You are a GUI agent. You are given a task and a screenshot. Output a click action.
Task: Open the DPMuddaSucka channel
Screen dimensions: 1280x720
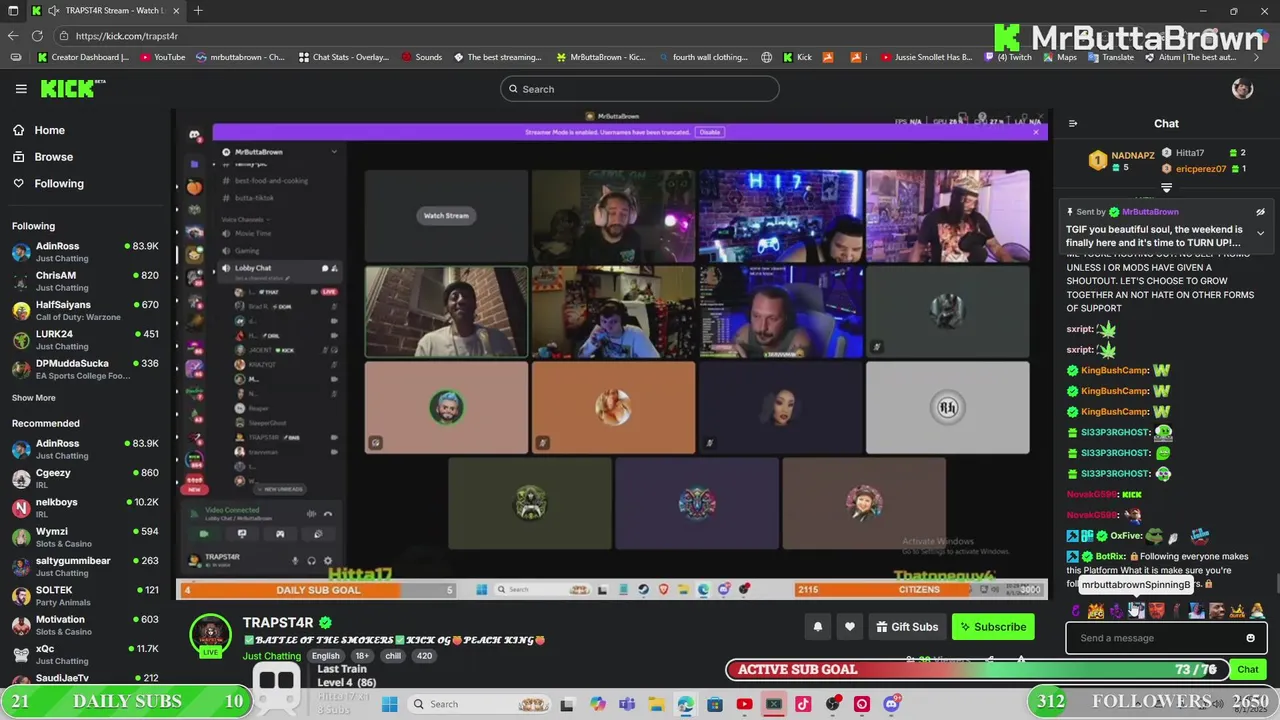tap(85, 369)
